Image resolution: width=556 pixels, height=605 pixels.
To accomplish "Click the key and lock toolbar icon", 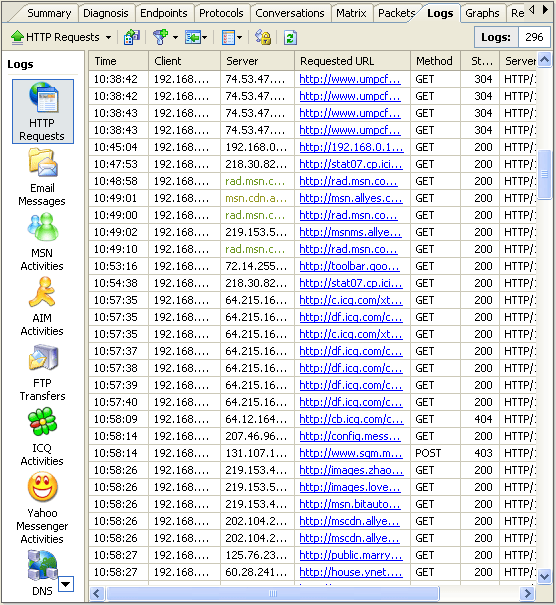I will [x=263, y=37].
